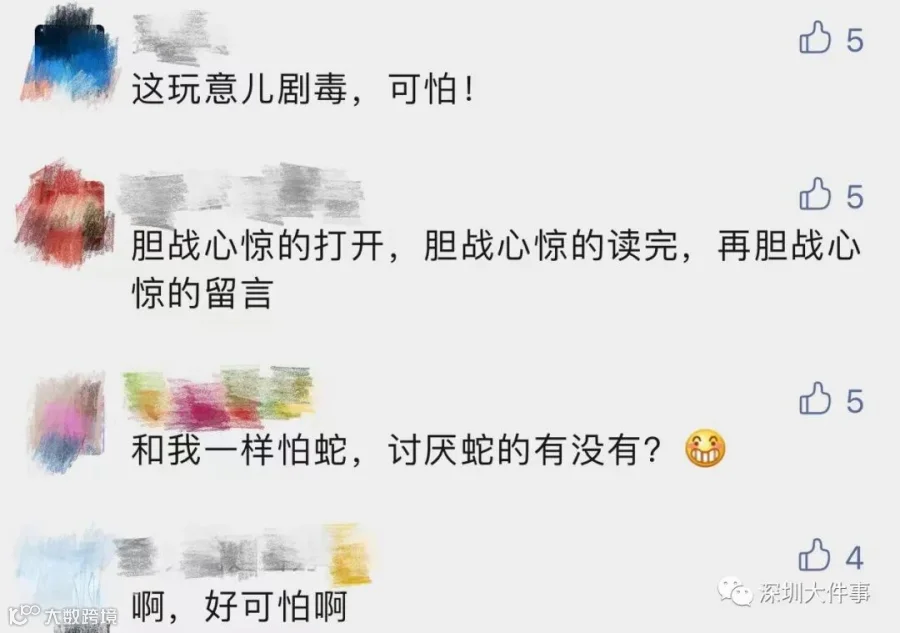Click the 大数跨境 watermark text
900x633 pixels.
pyautogui.click(x=81, y=616)
